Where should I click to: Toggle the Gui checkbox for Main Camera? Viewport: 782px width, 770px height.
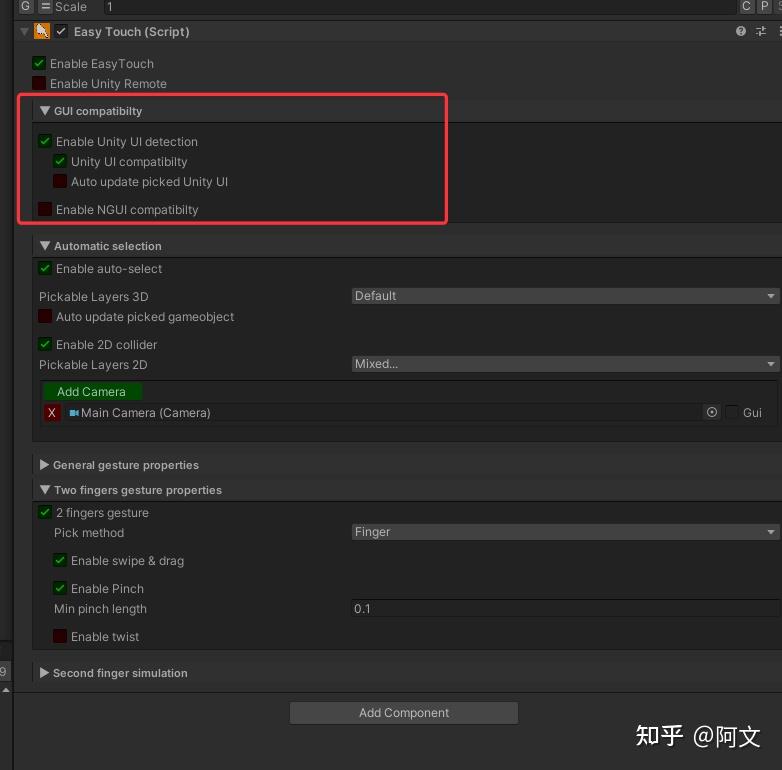tap(732, 412)
